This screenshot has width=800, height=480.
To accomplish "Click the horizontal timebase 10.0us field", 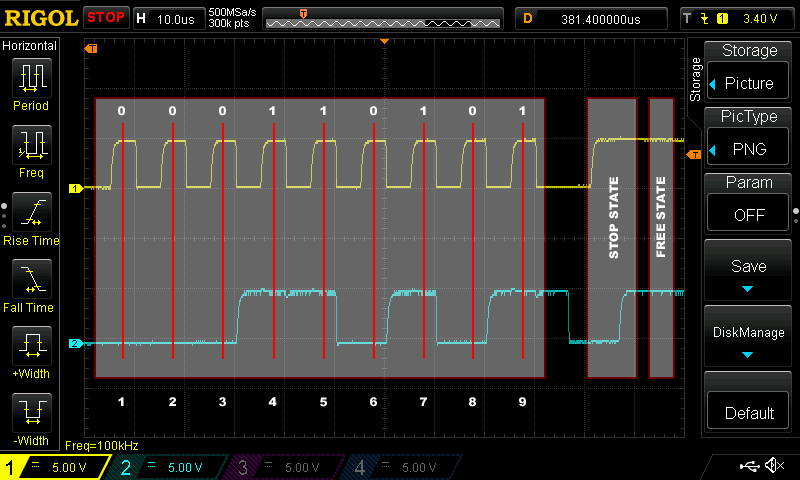I will (169, 19).
